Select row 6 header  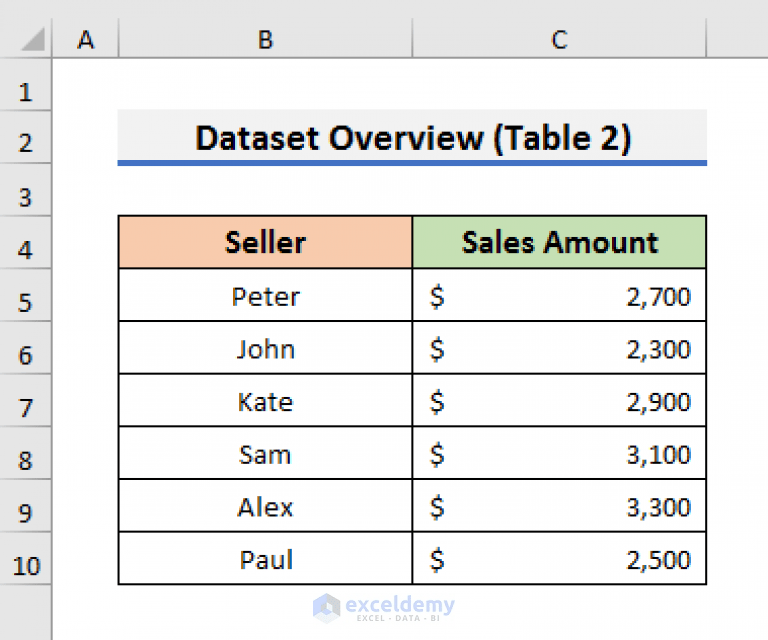click(25, 348)
